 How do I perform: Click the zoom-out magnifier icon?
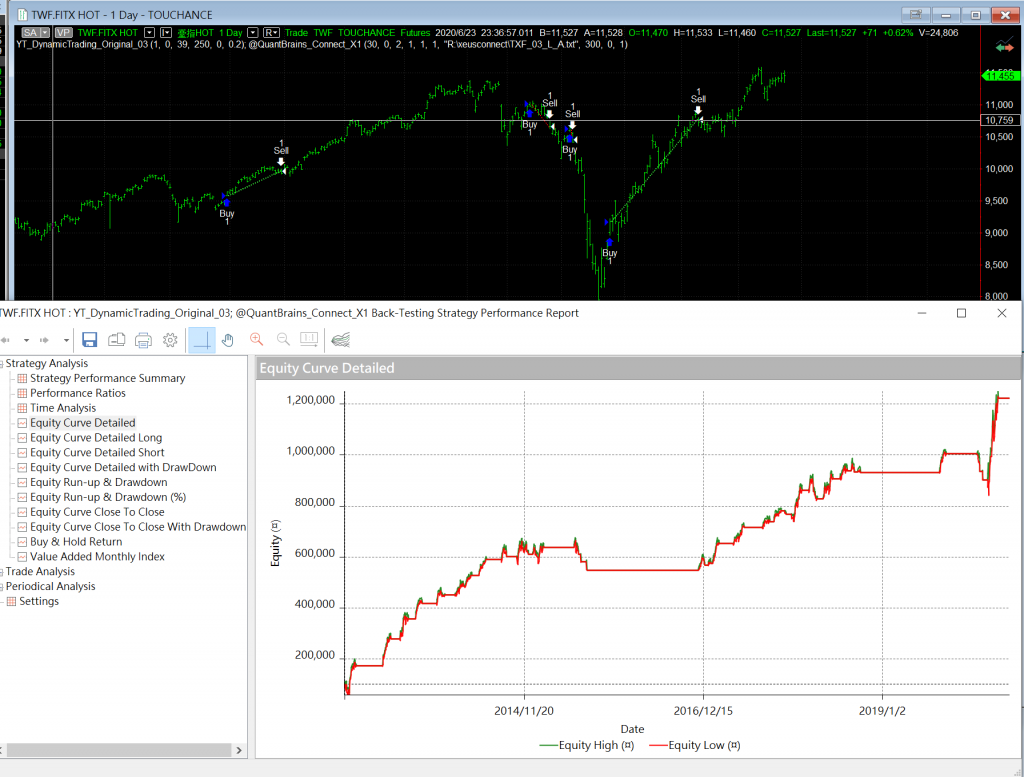point(283,340)
